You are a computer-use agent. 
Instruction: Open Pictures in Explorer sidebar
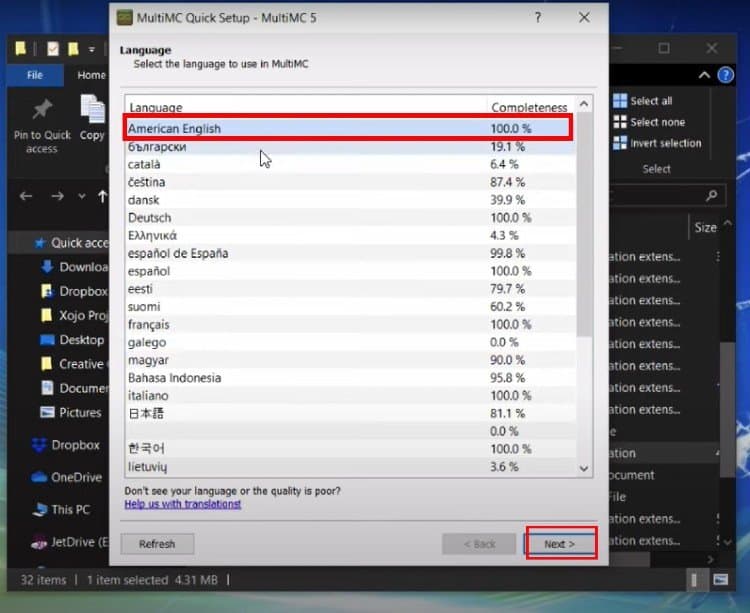pos(71,413)
